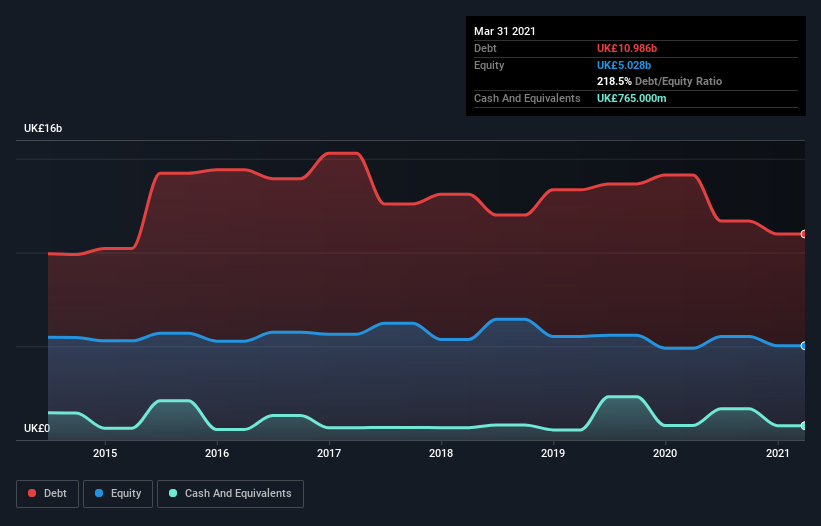This screenshot has width=821, height=526.
Task: Click the Equity row label in tooltip
Action: point(489,65)
